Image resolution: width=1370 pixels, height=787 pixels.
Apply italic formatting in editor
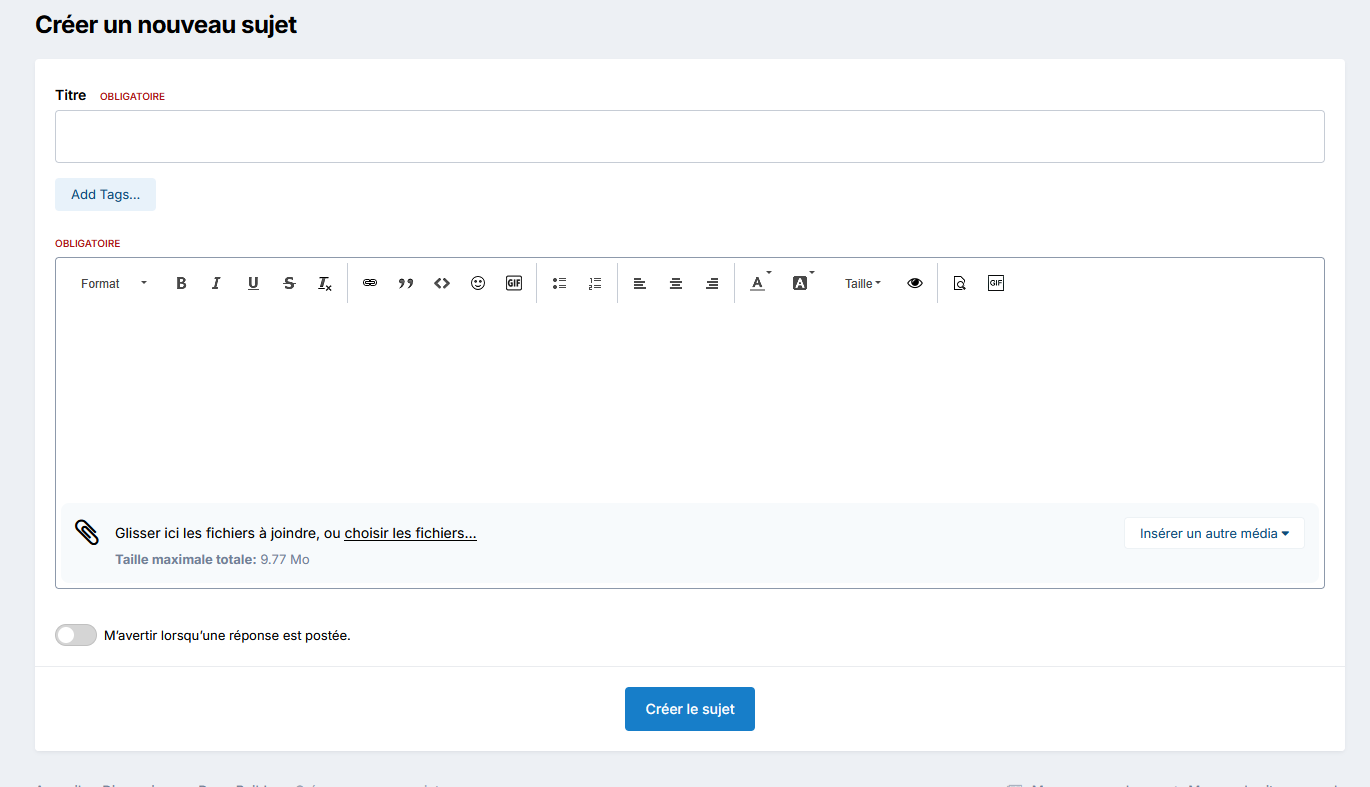pyautogui.click(x=216, y=284)
